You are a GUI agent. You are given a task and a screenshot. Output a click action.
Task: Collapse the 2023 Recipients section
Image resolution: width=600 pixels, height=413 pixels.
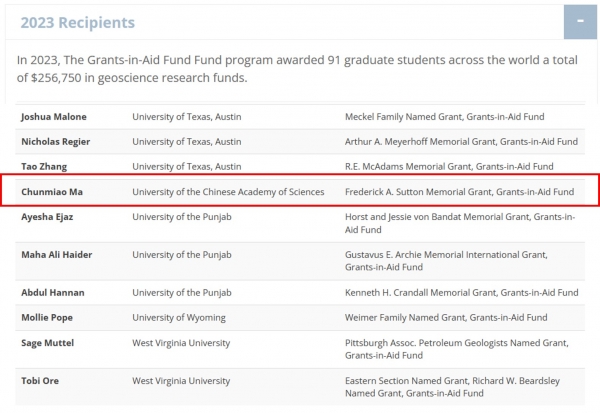pos(580,22)
